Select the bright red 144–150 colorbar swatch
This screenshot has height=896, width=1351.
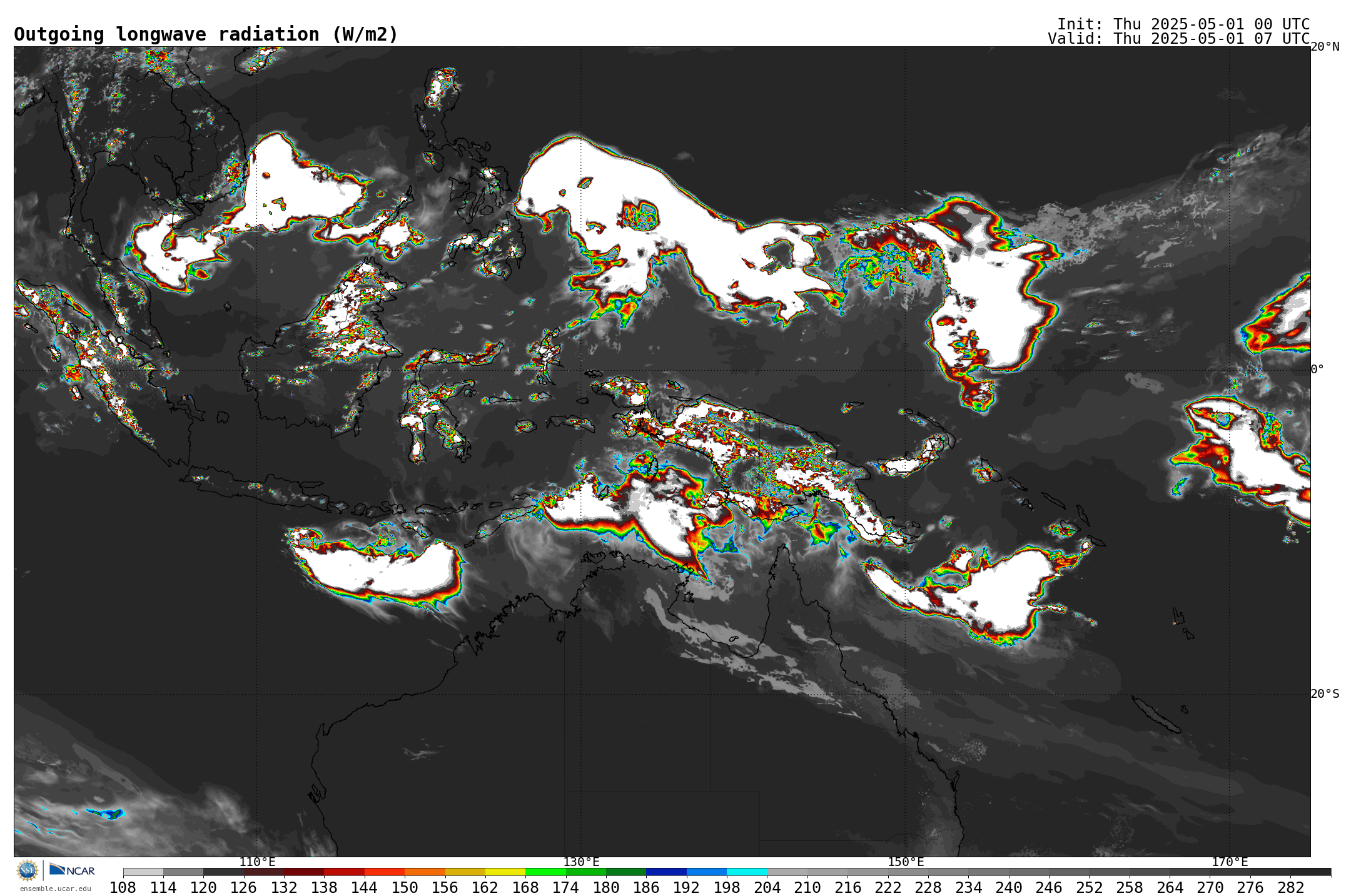pos(385,872)
